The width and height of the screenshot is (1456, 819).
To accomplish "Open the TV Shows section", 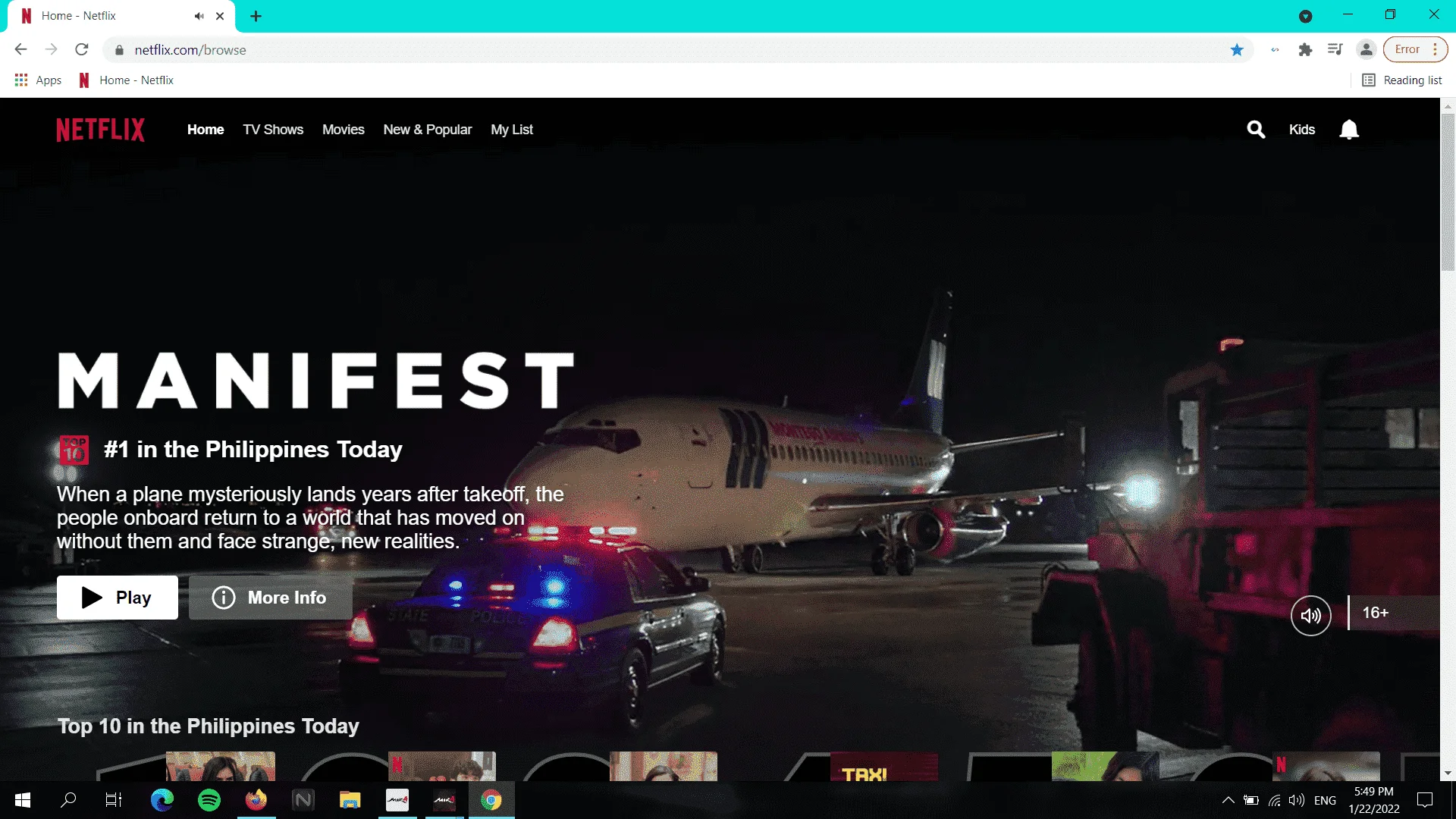I will (273, 130).
